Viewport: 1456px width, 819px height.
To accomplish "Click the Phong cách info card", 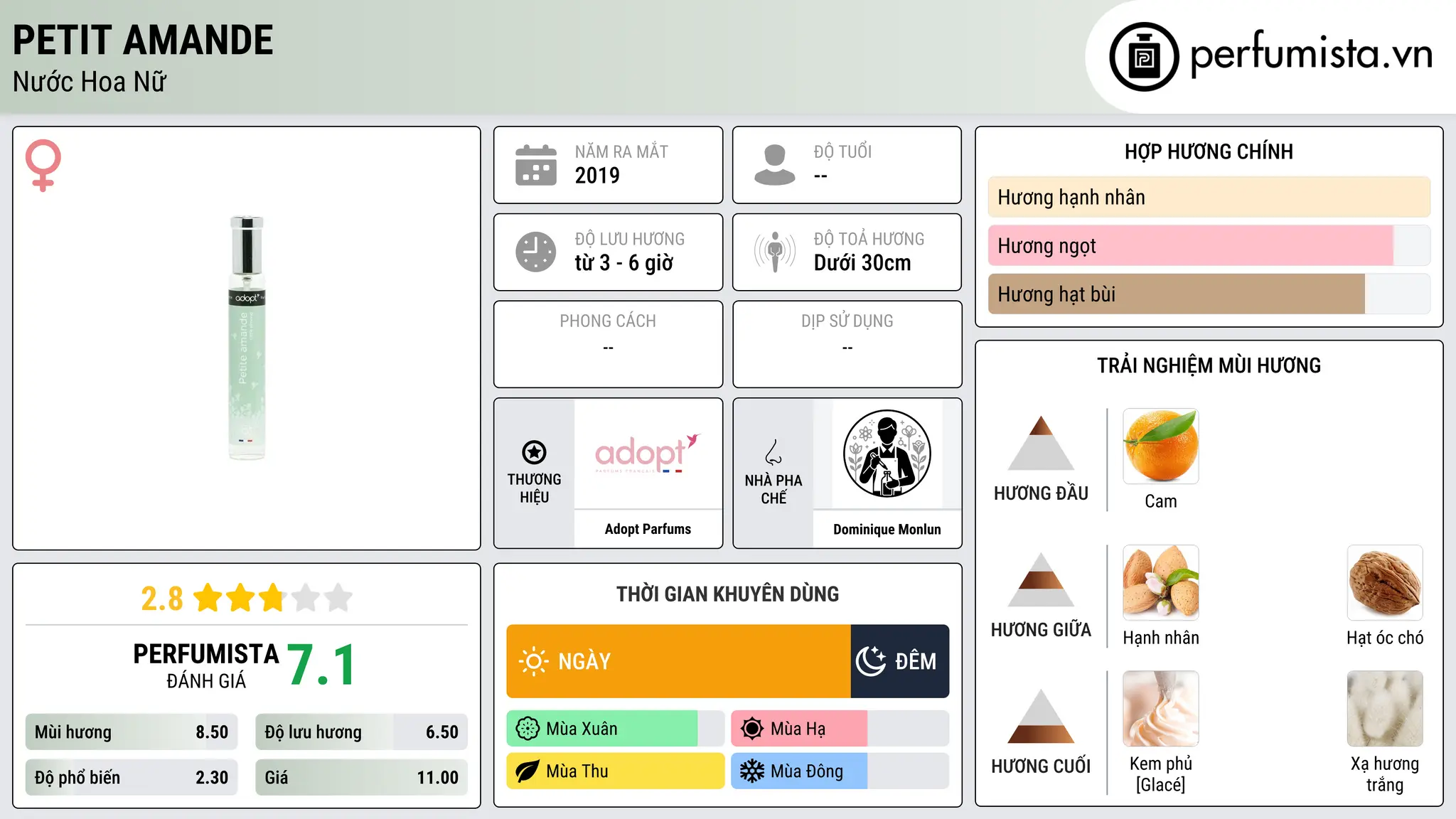I will (x=609, y=344).
